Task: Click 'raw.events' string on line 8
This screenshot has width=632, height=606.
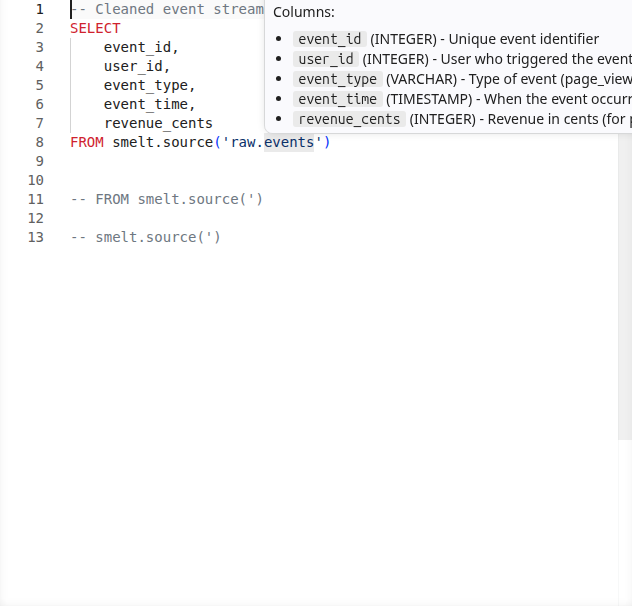Action: [x=272, y=142]
